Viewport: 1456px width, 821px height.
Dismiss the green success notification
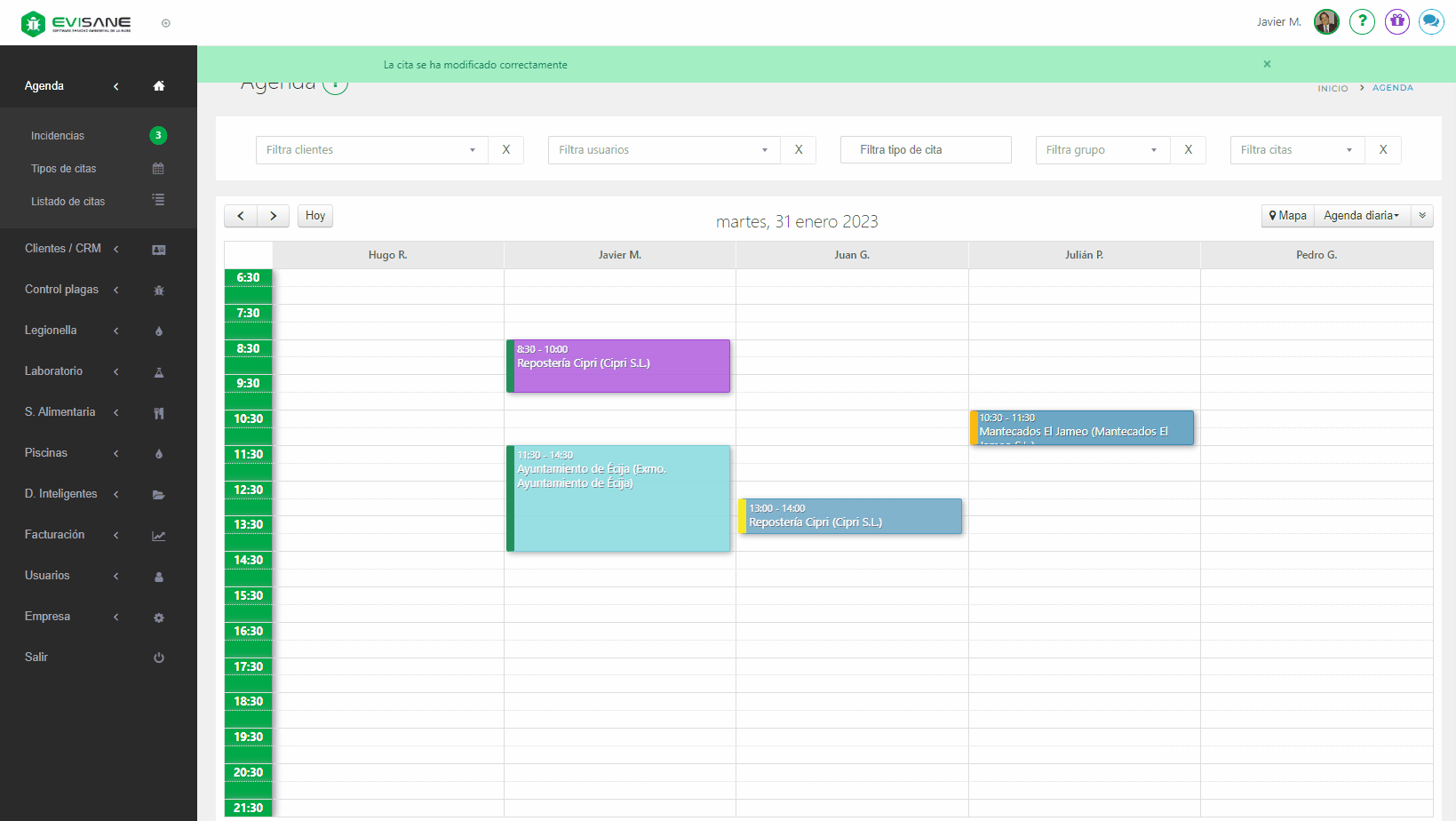[x=1267, y=64]
